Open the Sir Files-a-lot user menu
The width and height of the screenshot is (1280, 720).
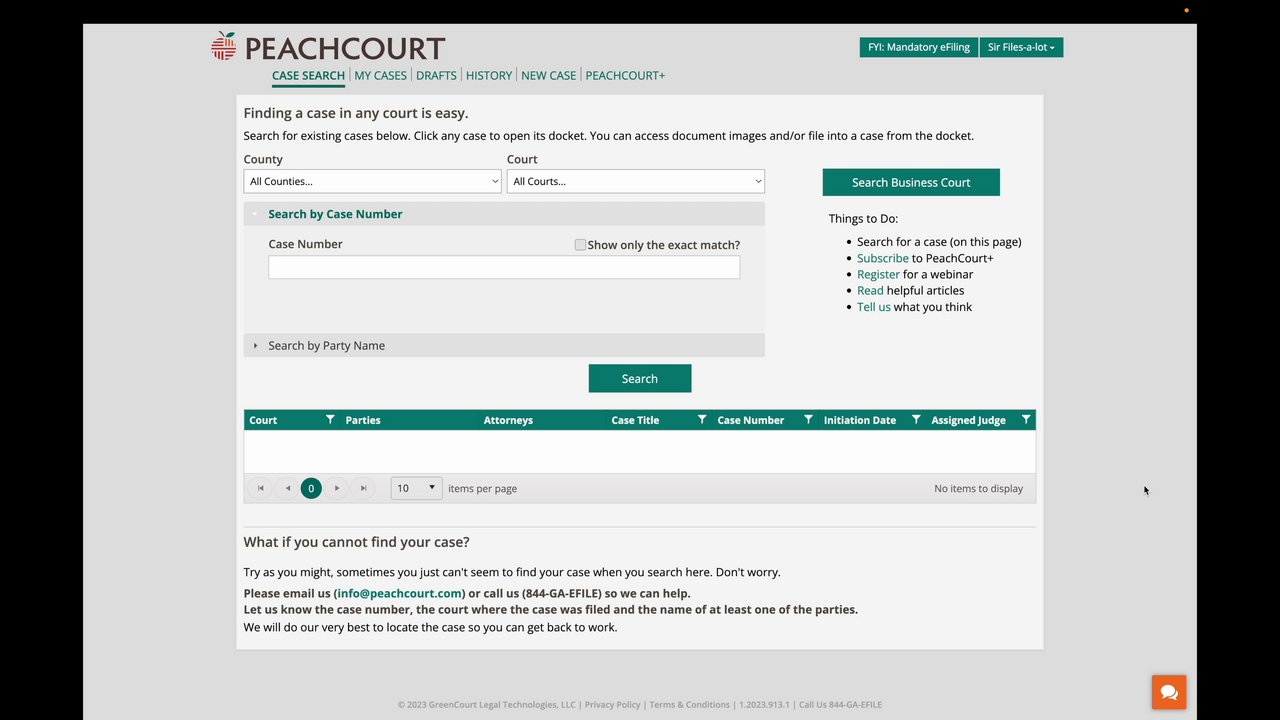(x=1021, y=47)
